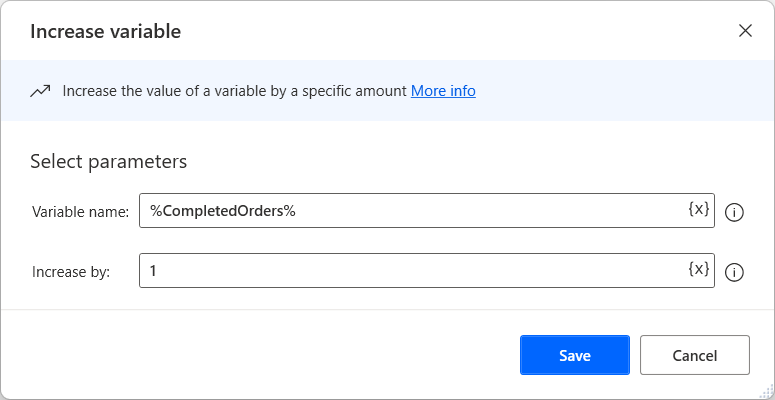Image resolution: width=775 pixels, height=400 pixels.
Task: Click info icon beside Increase by field
Action: pos(734,272)
